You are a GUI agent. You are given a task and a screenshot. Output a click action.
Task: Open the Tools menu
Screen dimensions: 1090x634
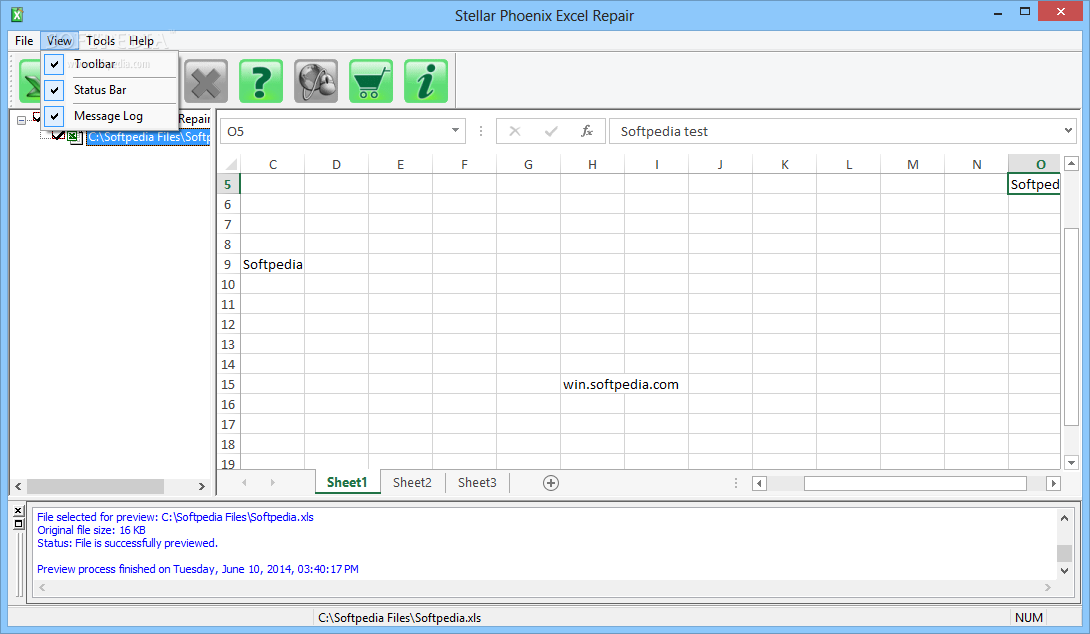tap(101, 41)
